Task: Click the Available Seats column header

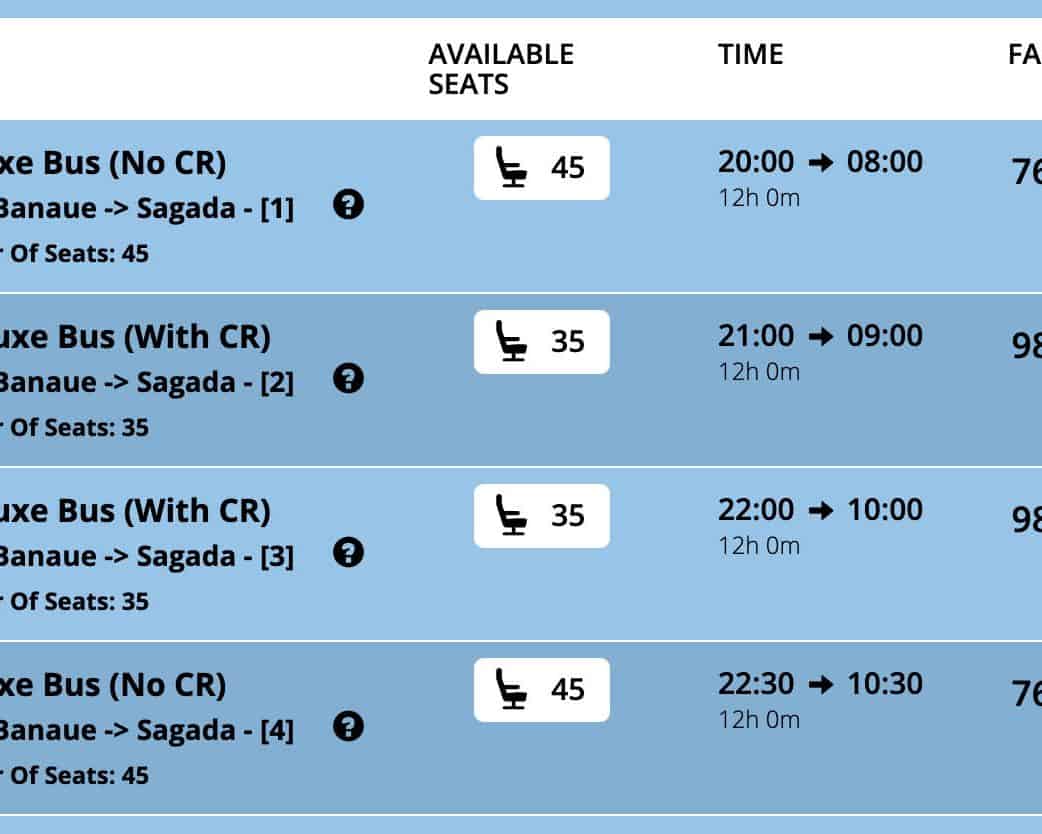Action: (501, 69)
